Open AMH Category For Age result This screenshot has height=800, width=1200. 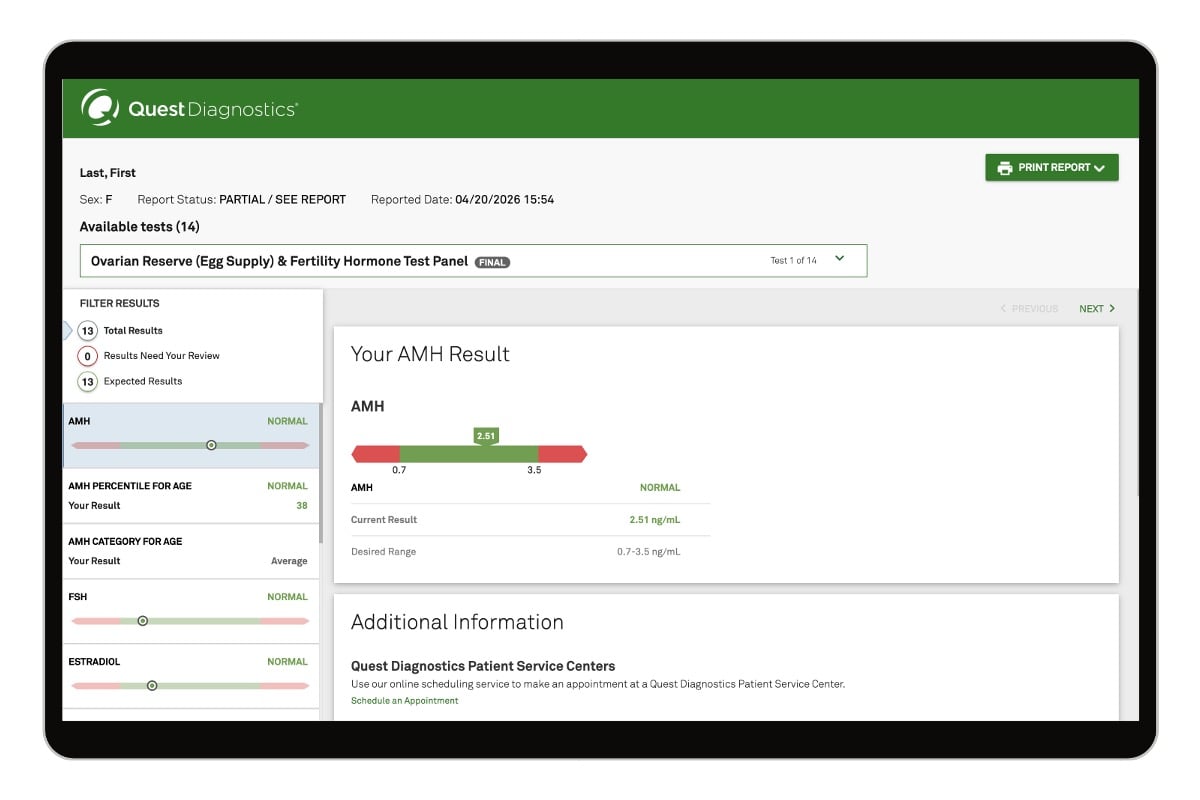coord(190,551)
